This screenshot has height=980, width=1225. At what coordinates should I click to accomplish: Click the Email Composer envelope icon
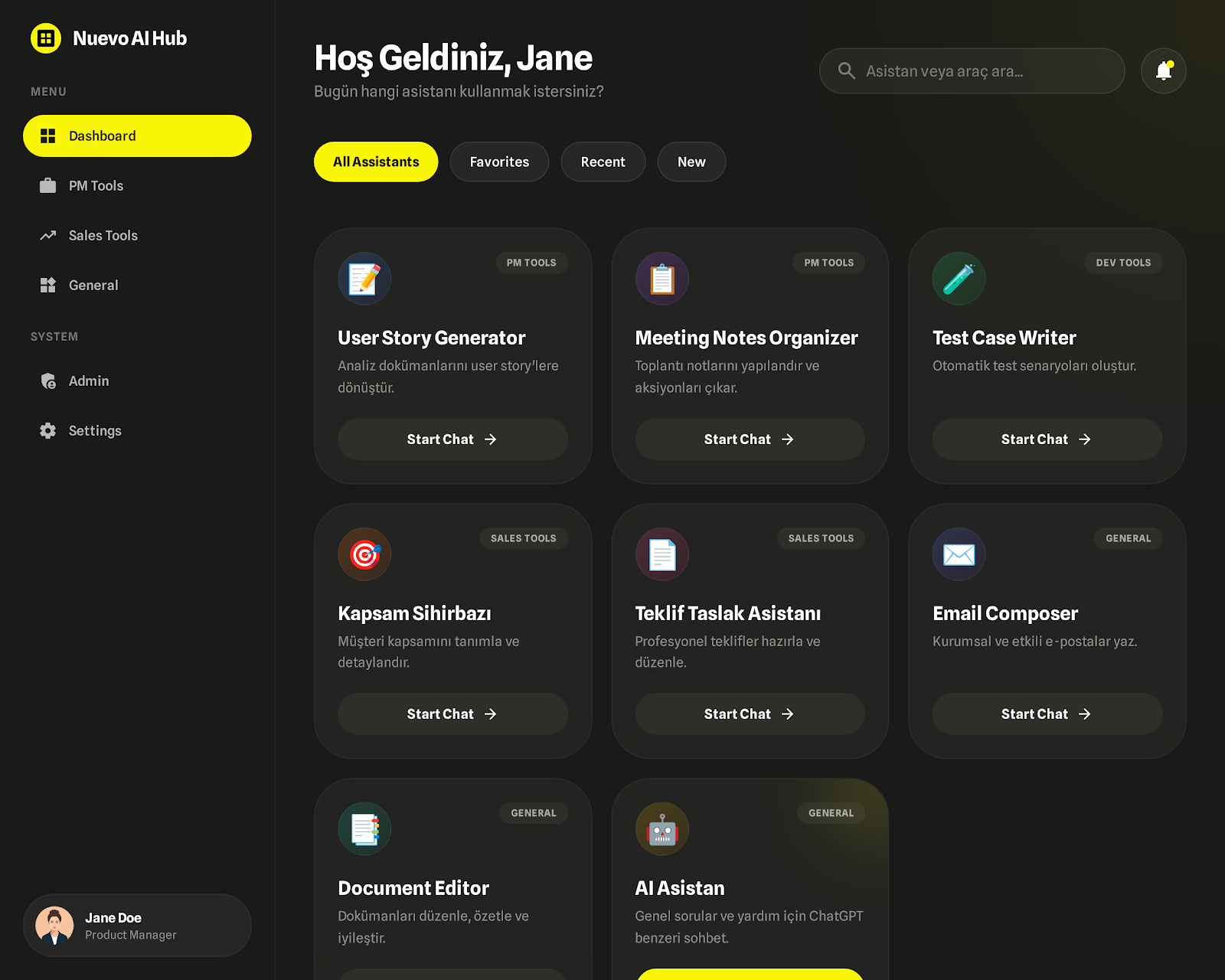(959, 554)
